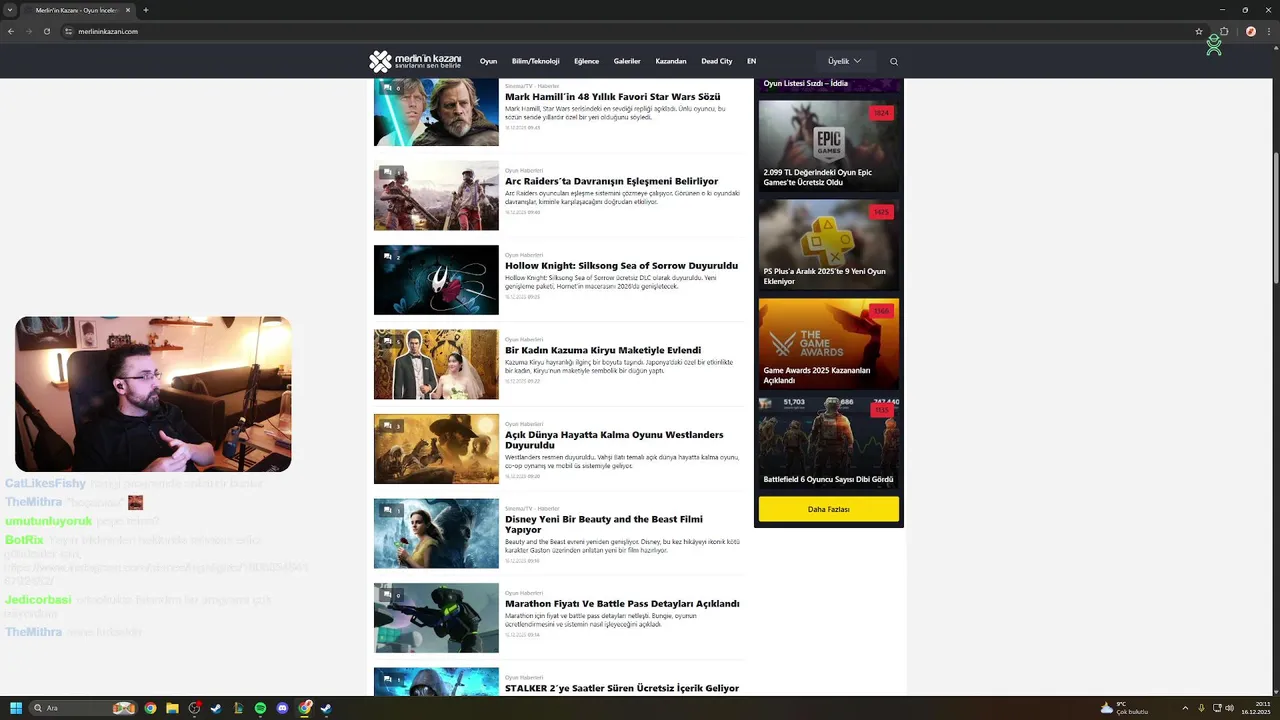
Task: Open the browser three-dot menu
Action: [1268, 31]
